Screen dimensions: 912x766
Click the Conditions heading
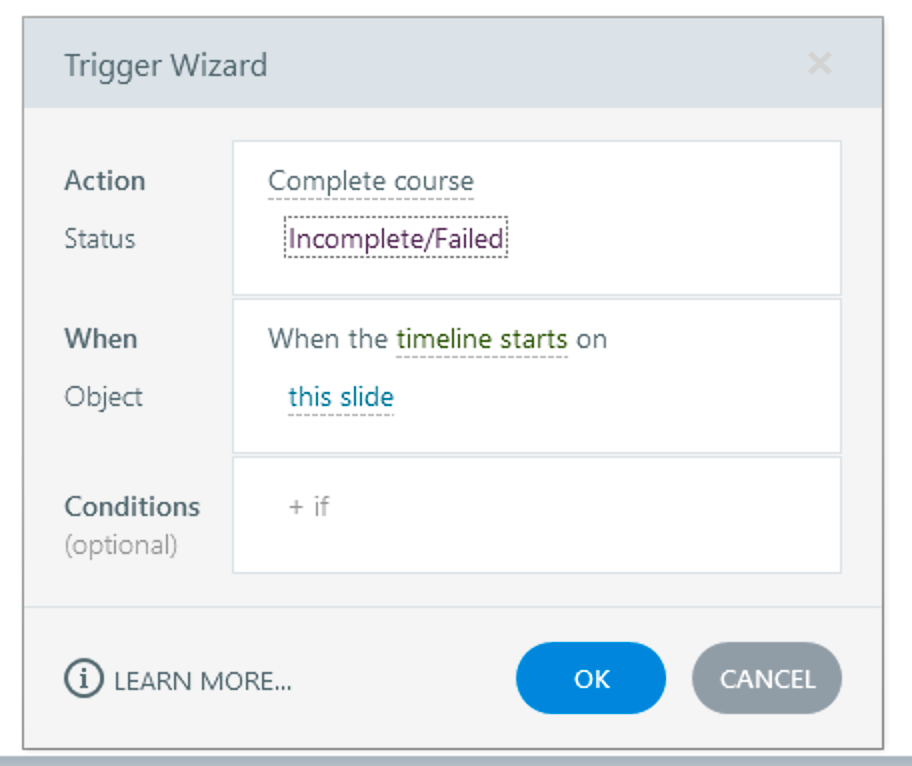point(132,506)
